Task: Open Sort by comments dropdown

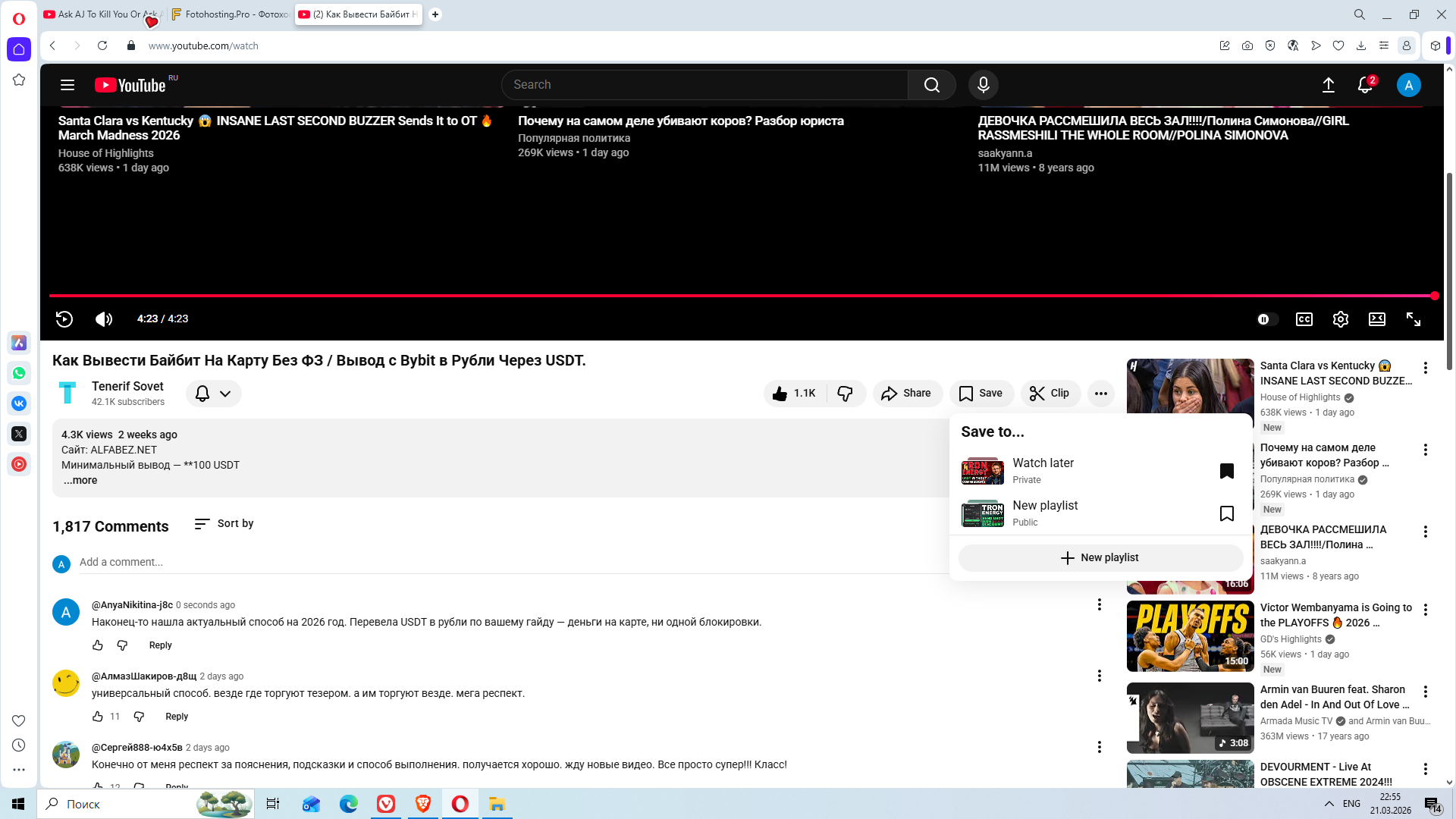Action: (224, 524)
